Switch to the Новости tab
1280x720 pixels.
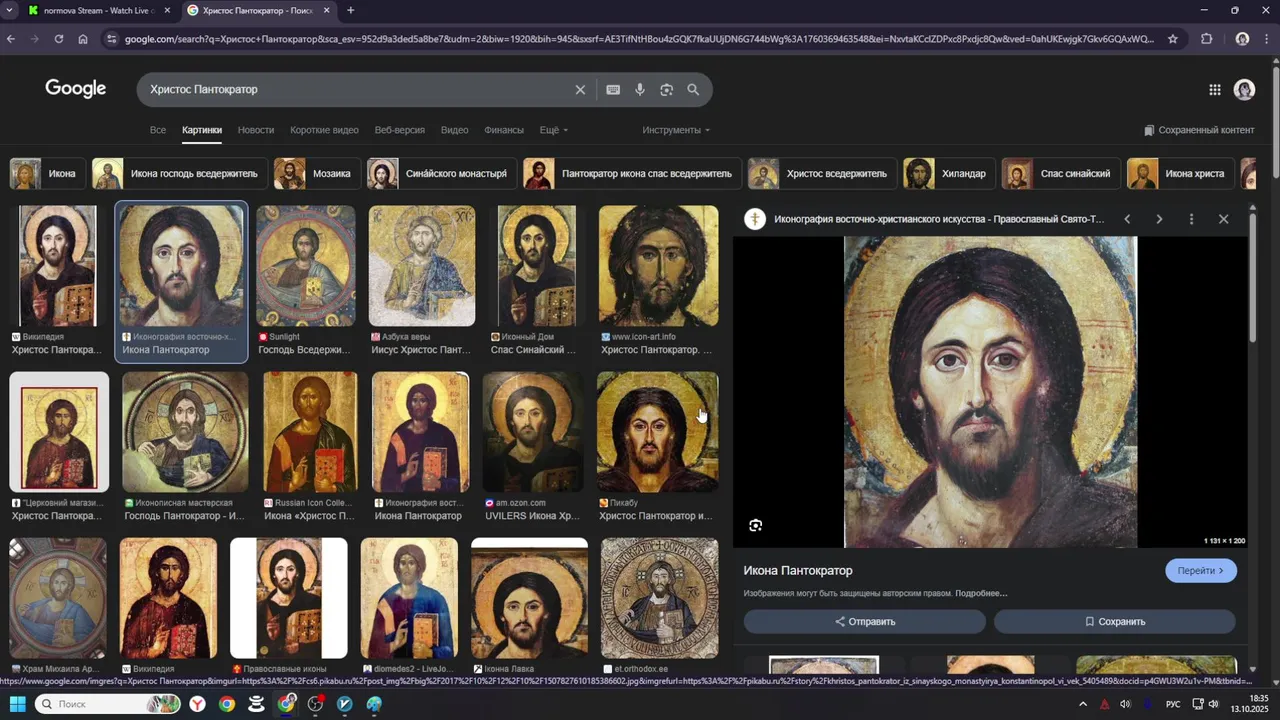(256, 130)
